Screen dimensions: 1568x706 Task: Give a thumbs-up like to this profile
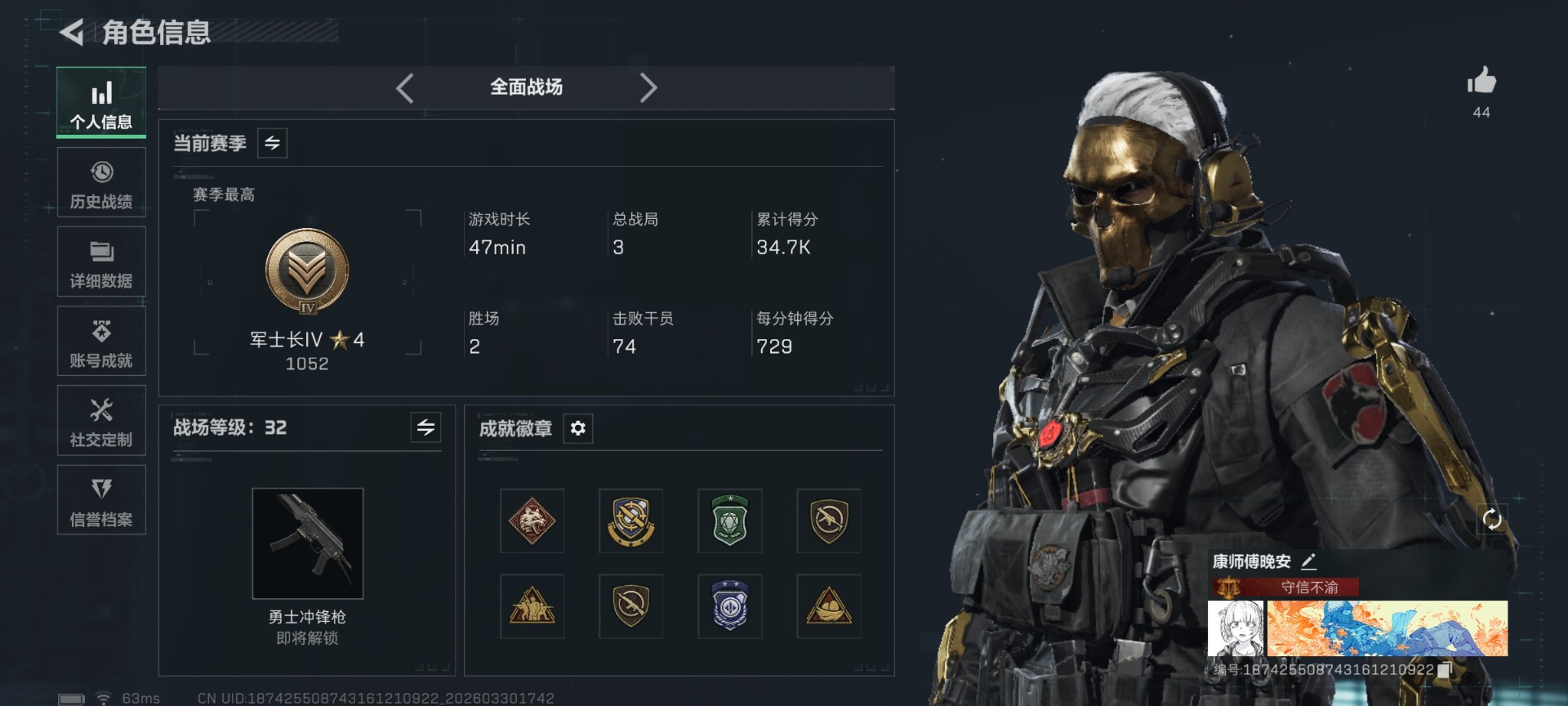tap(1481, 82)
